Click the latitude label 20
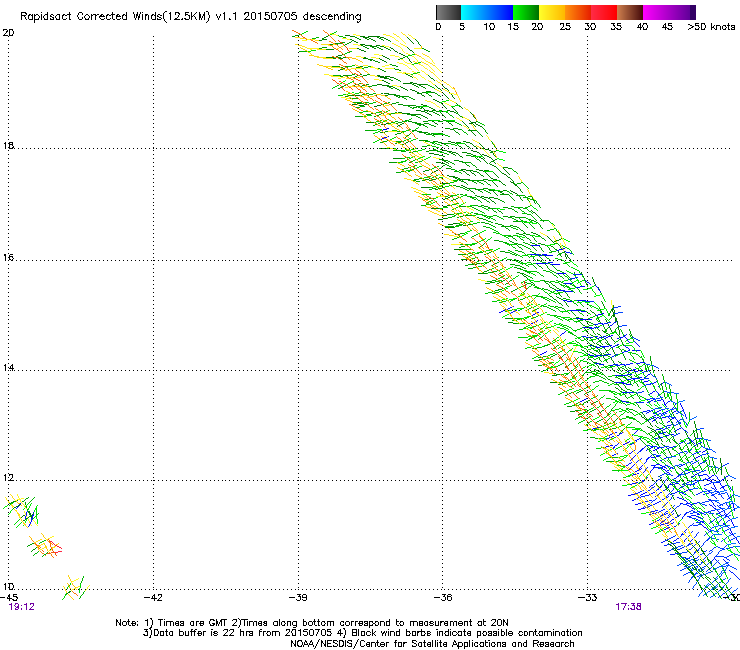This screenshot has height=650, width=740. 8,33
